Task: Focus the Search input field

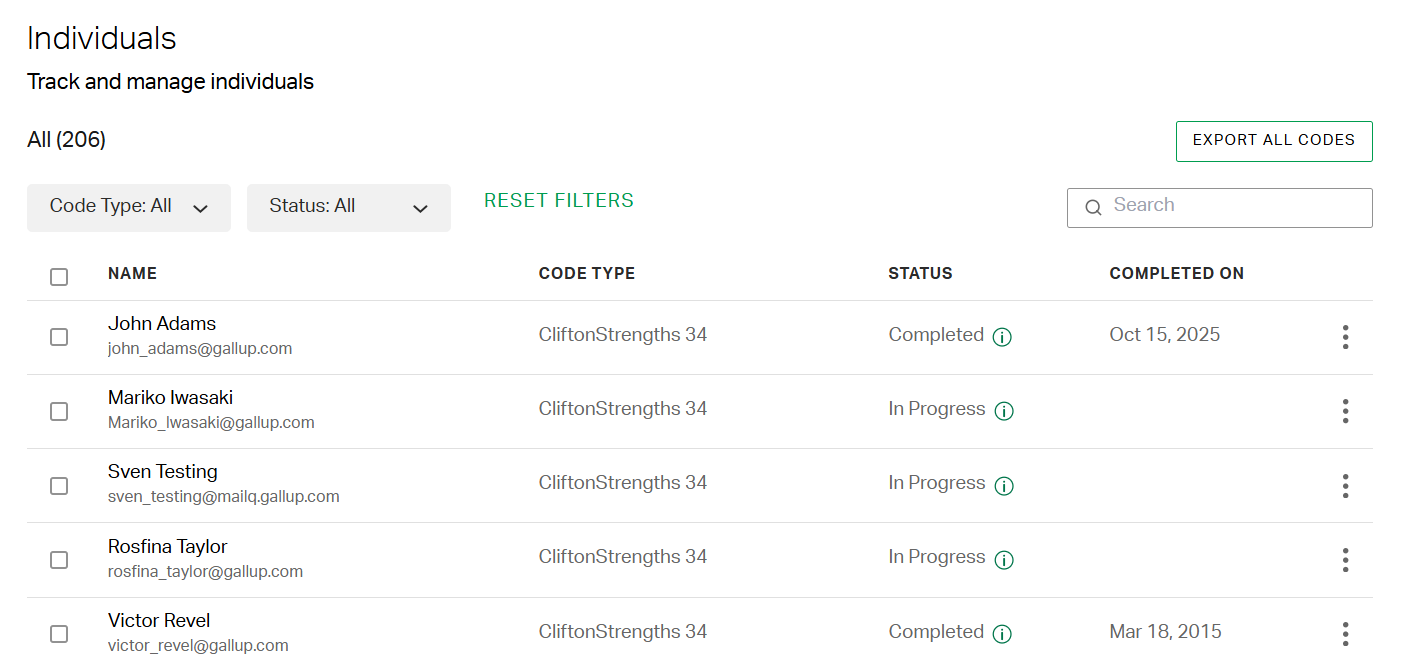Action: [x=1220, y=208]
